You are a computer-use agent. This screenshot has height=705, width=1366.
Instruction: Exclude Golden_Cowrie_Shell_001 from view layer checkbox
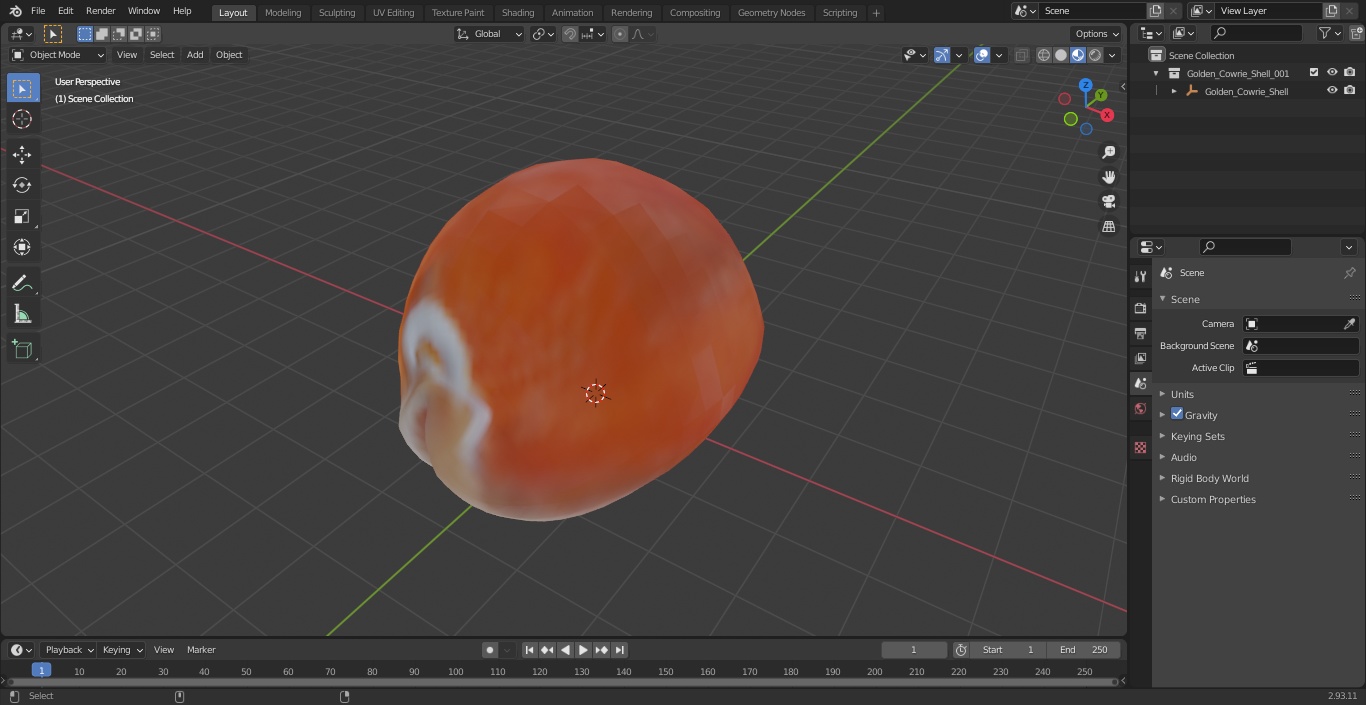[x=1314, y=72]
